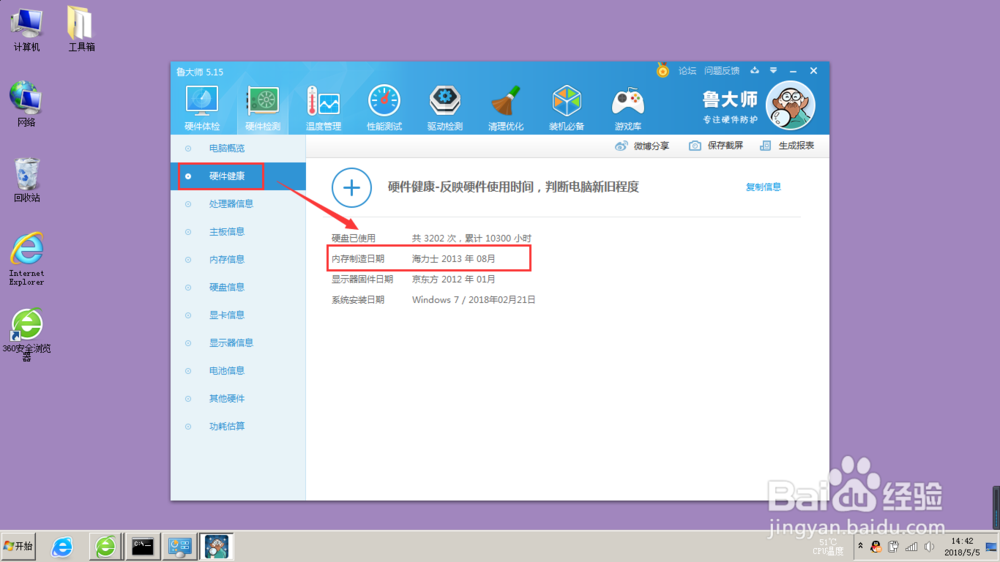Expand hidden system tray icons
Screen dimensions: 1000x562
(860, 546)
